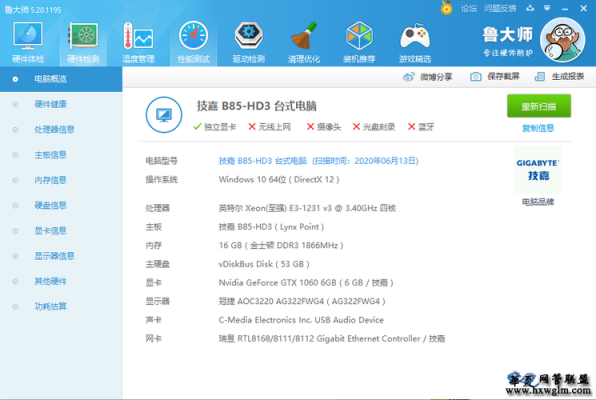Viewport: 596px width, 400px height.
Task: Click the 电脑品牌 label under logo
Action: click(x=538, y=202)
